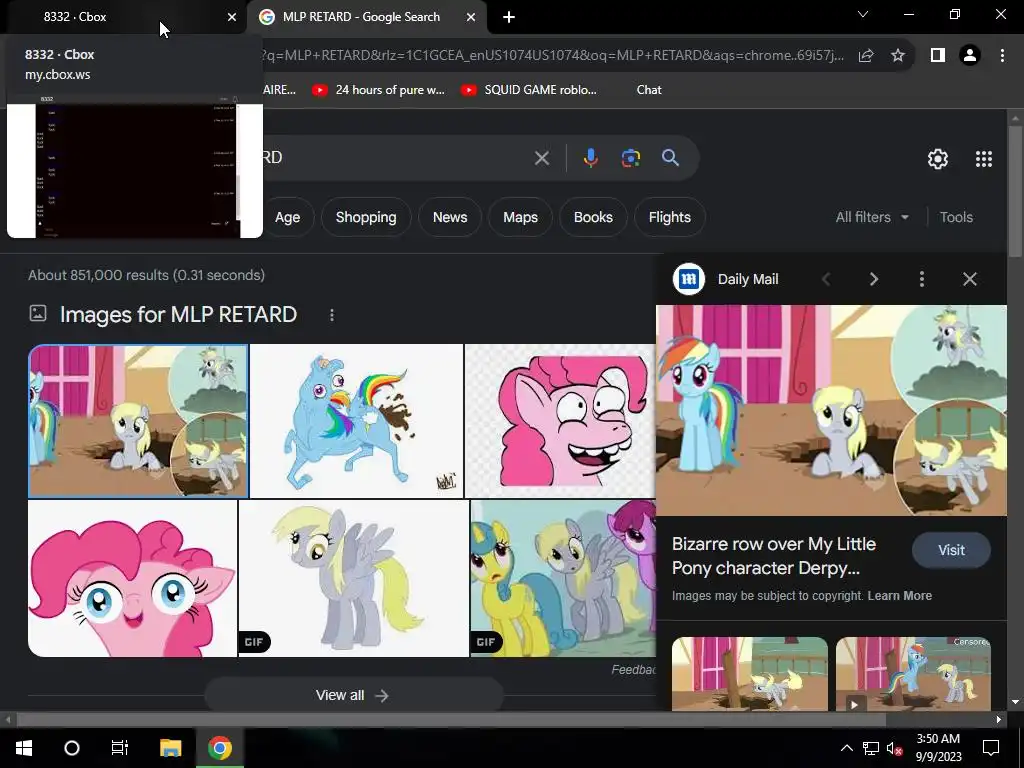Open the SQUID GAME roblox bookmark
The image size is (1024, 768).
528,90
